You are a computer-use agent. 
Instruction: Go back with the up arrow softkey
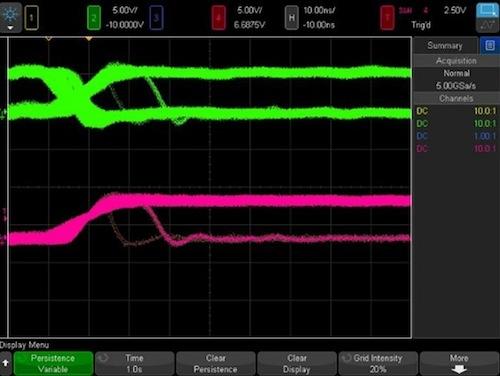point(6,363)
